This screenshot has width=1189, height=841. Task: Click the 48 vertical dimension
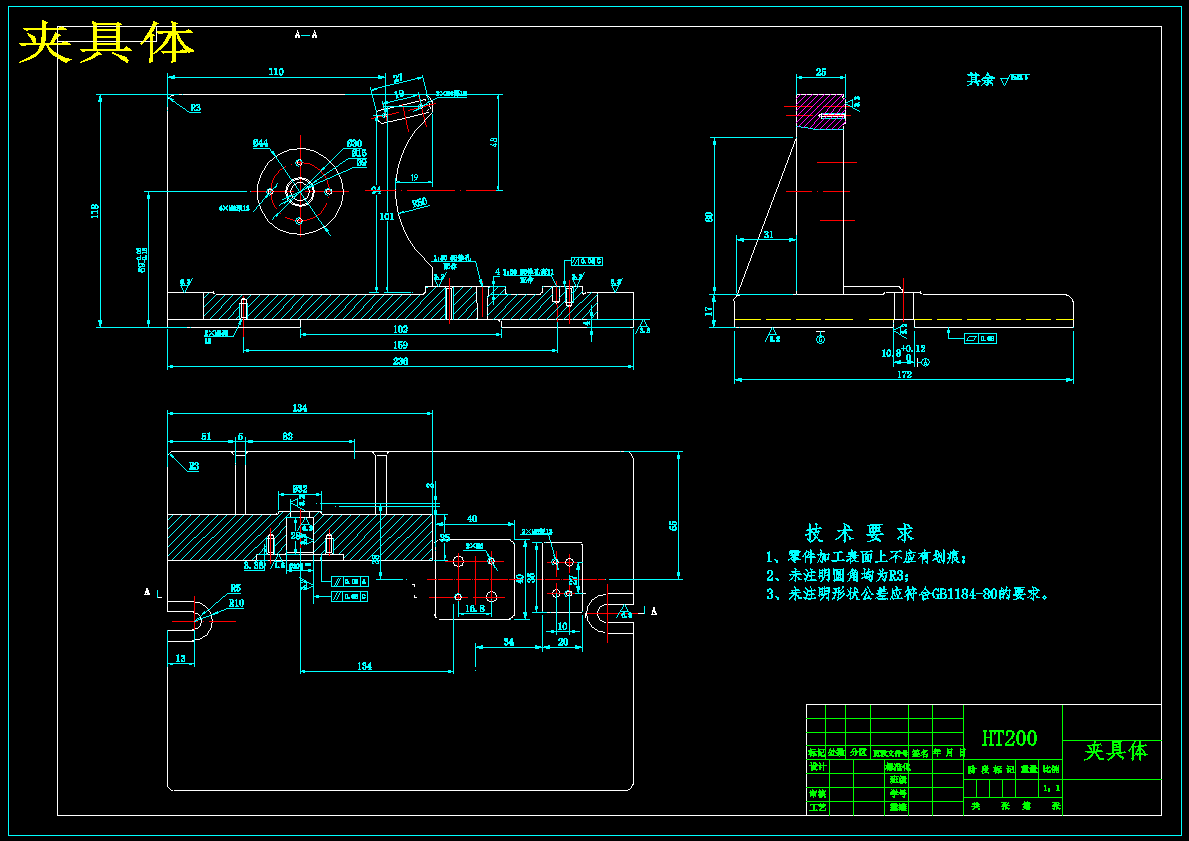(493, 142)
